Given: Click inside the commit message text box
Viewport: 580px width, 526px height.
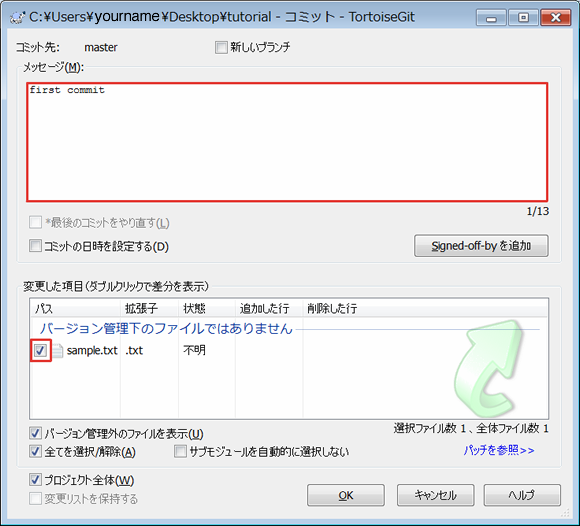Looking at the screenshot, I should click(287, 142).
